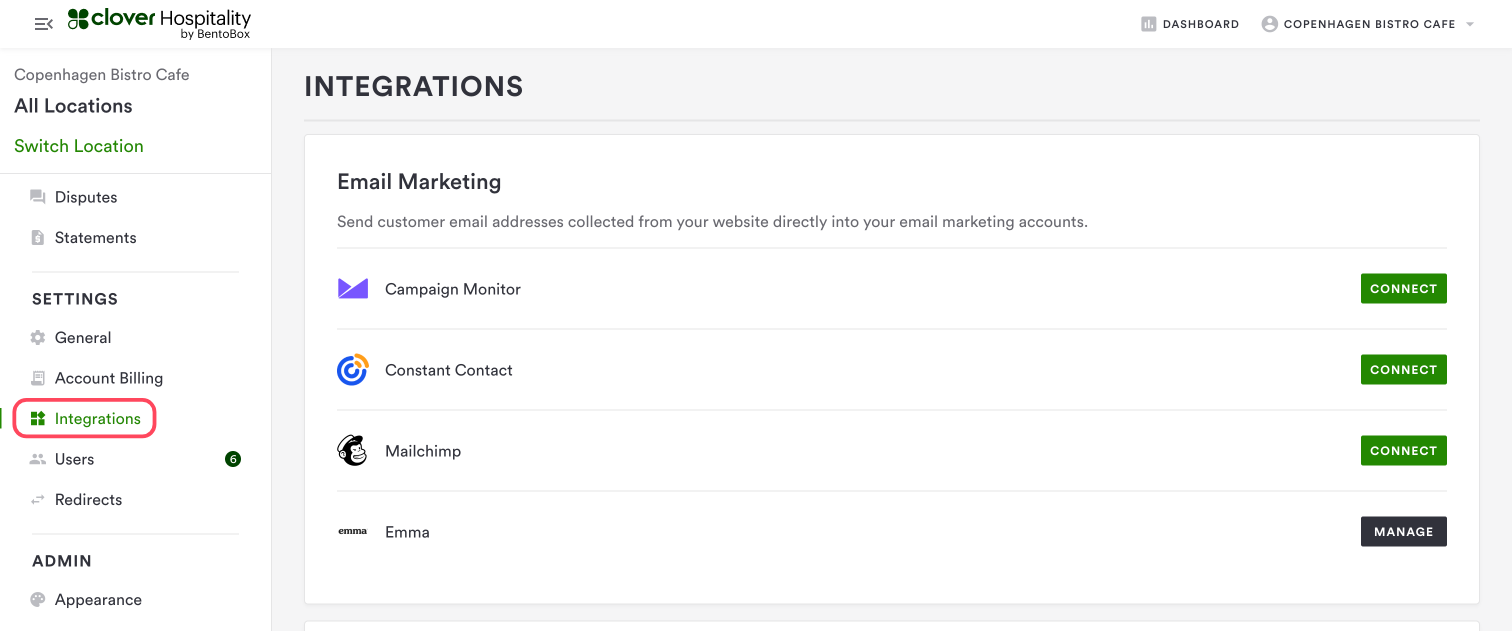
Task: Click the Switch Location link
Action: pos(79,146)
